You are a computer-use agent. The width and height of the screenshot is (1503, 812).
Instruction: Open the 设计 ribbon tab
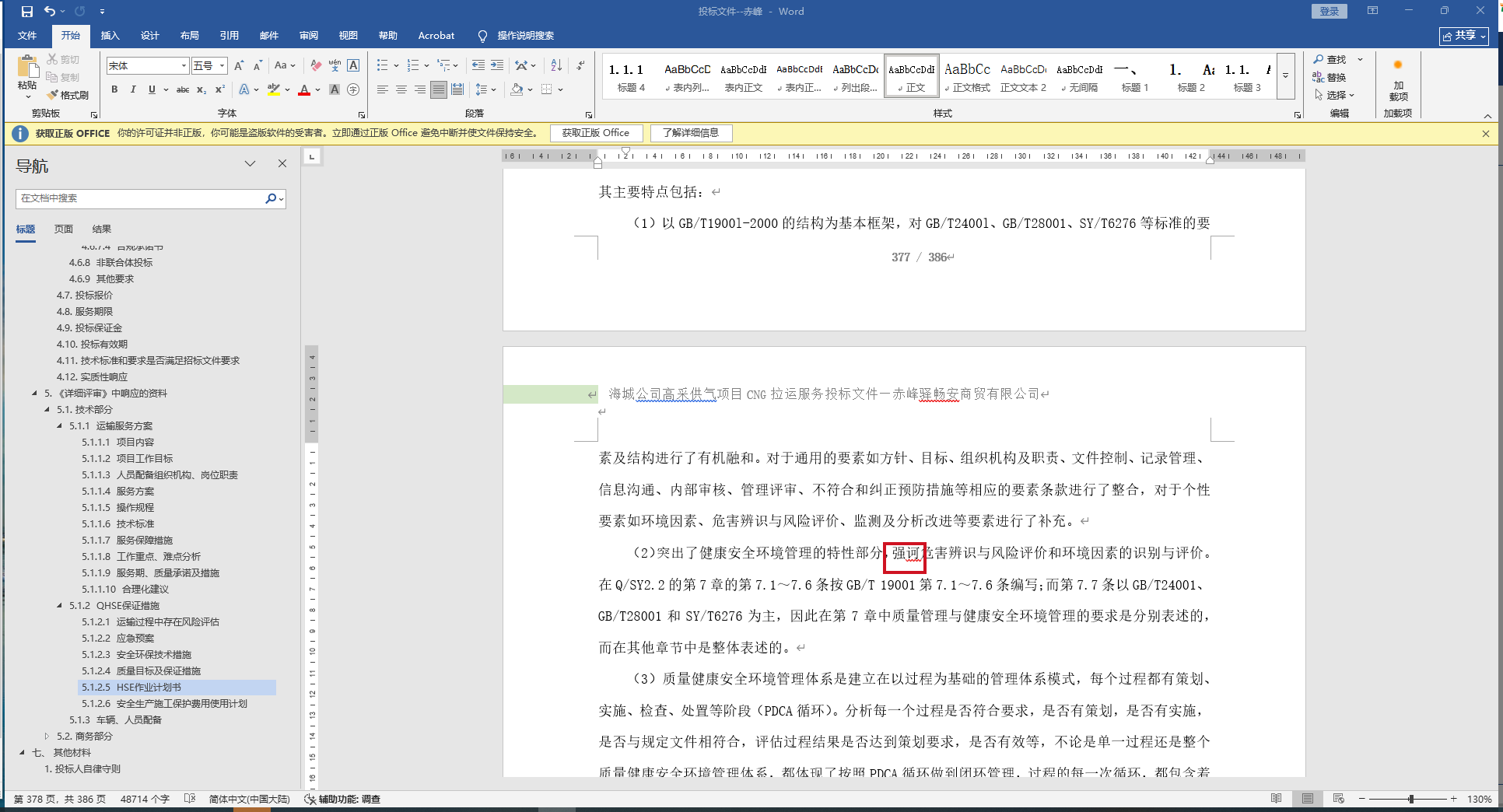coord(150,36)
